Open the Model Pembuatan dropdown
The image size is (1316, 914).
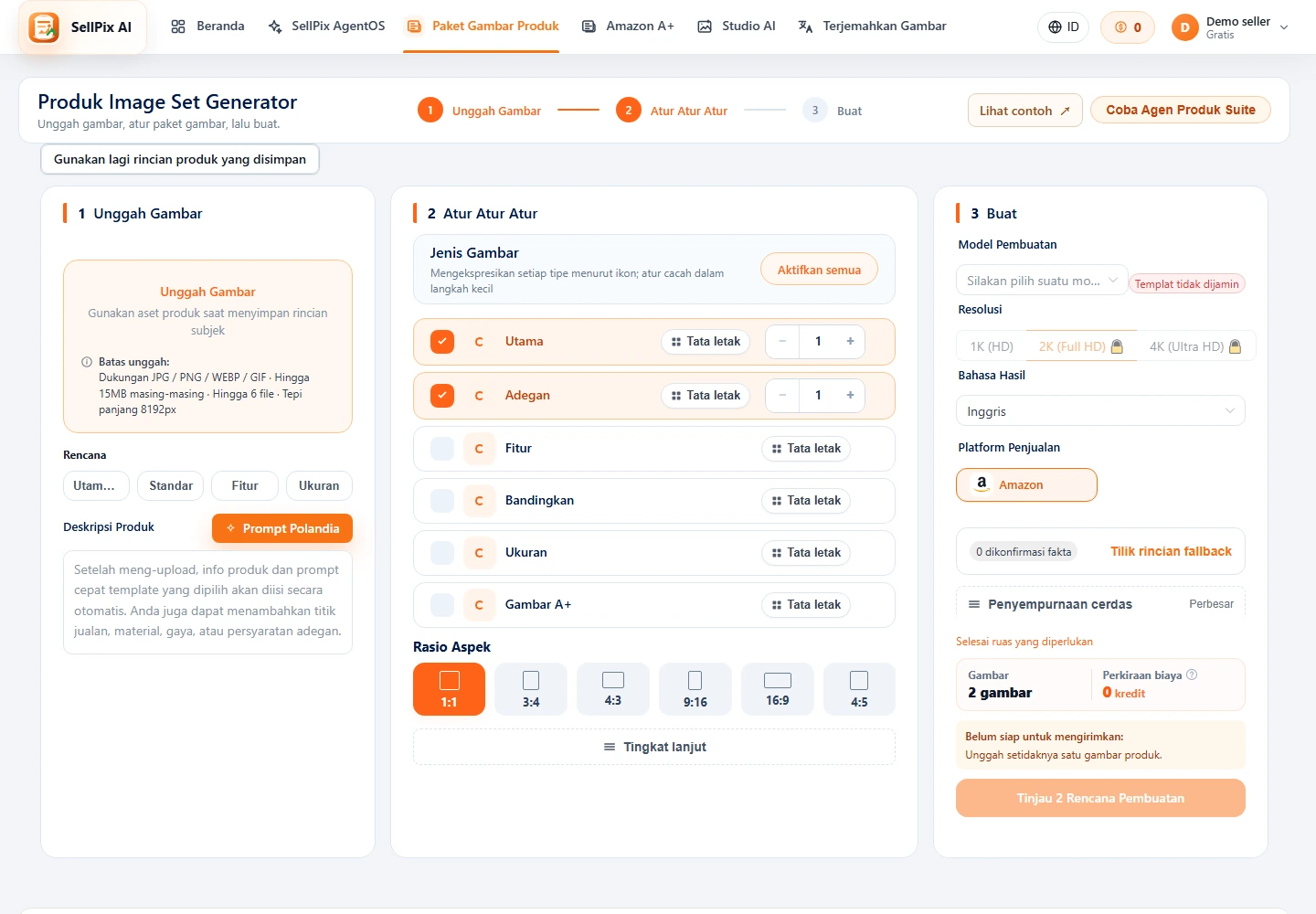1042,281
